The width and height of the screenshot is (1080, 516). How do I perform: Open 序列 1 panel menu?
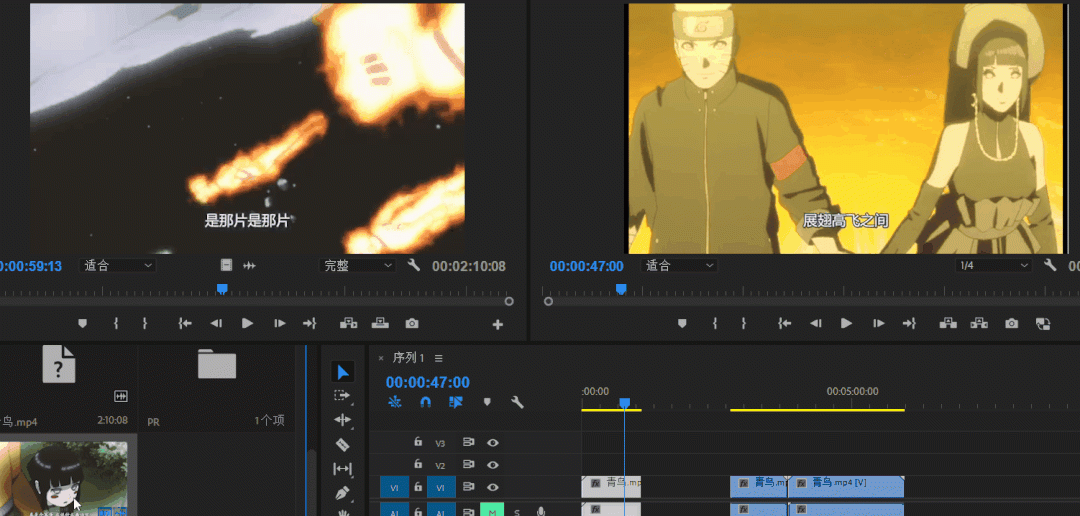439,358
